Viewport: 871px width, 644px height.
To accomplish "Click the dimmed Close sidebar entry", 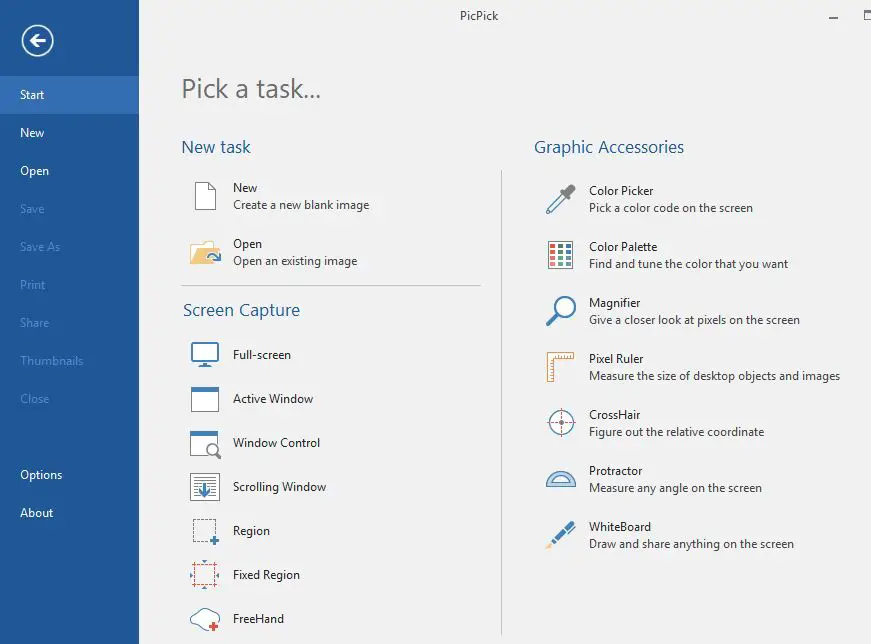I will (69, 399).
